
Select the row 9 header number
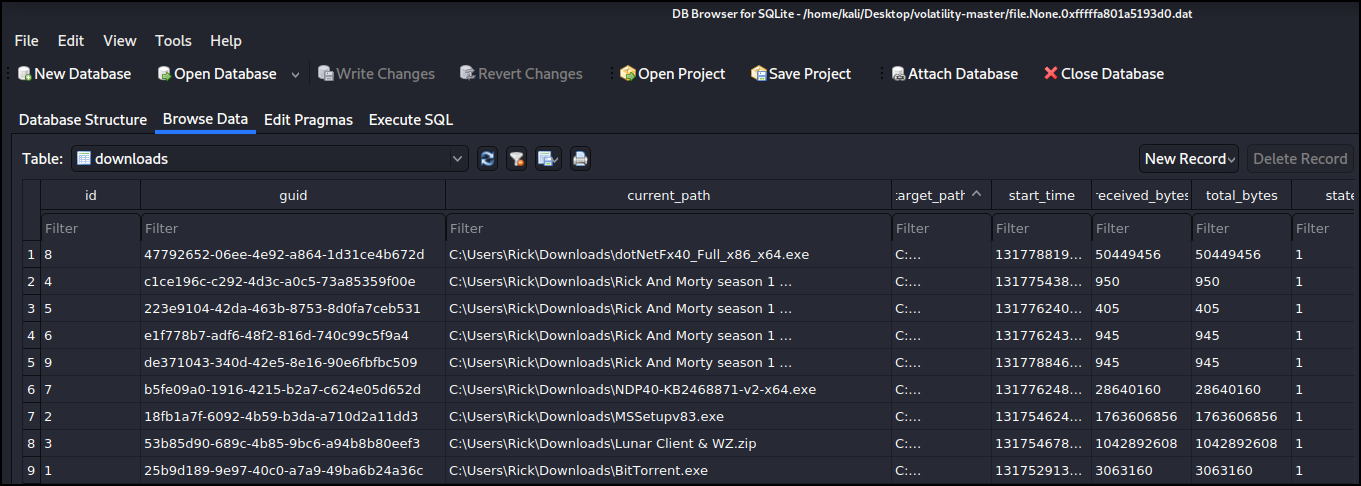coord(31,471)
